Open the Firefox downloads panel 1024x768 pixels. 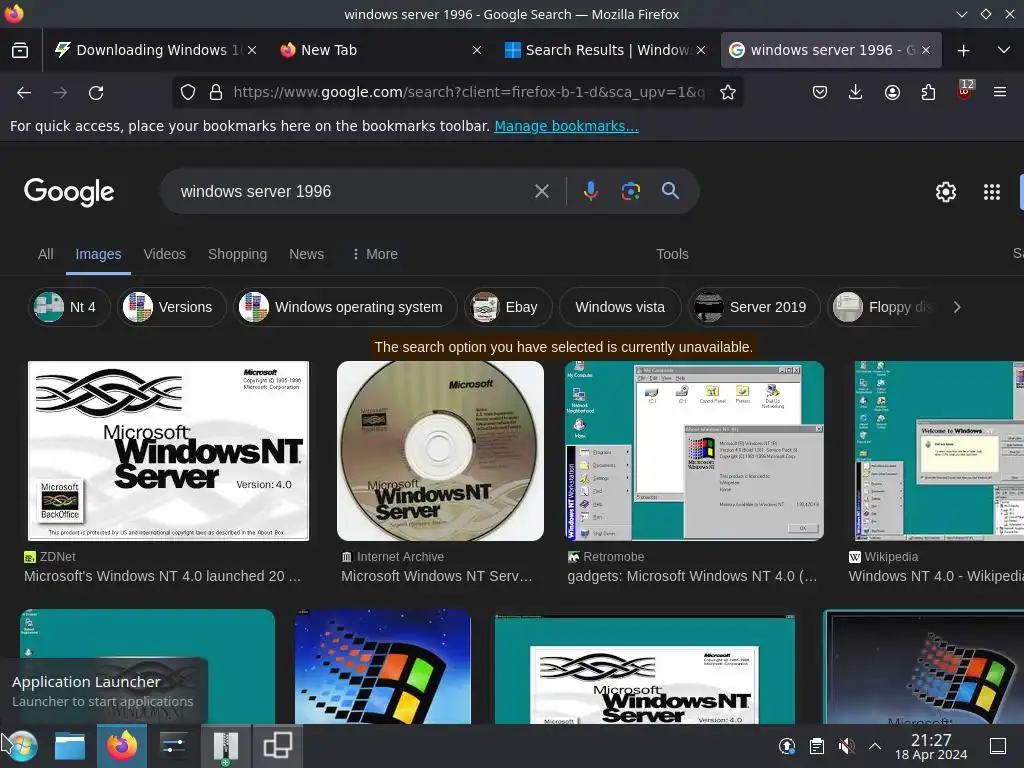[856, 93]
